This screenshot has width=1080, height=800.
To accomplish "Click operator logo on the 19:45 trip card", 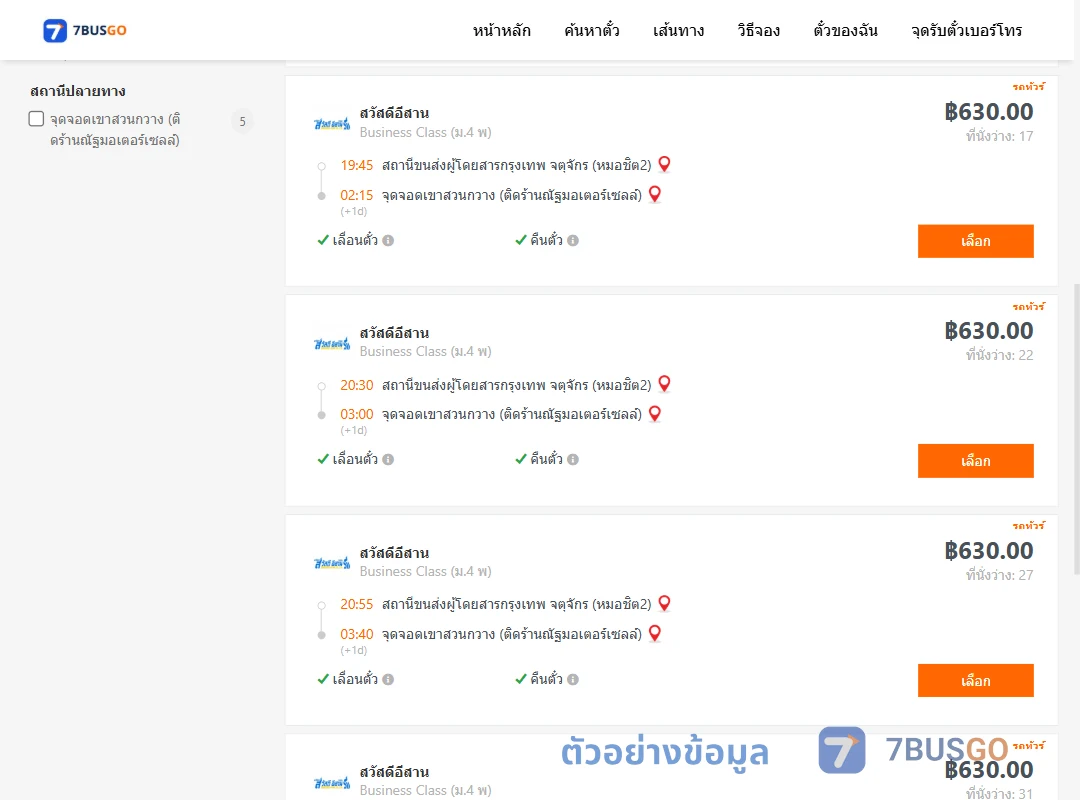I will [x=332, y=124].
